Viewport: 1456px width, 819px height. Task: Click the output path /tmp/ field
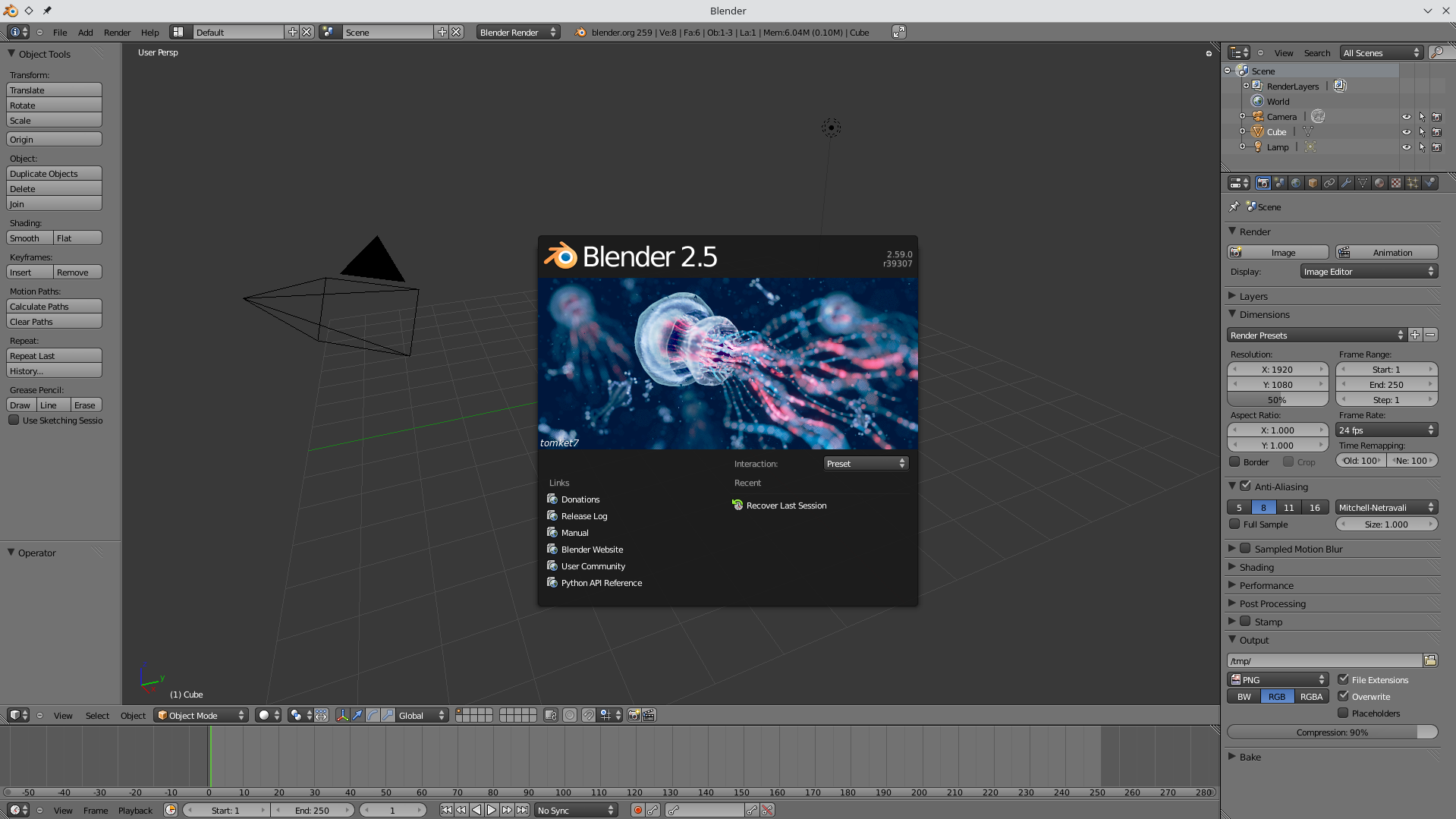point(1323,660)
